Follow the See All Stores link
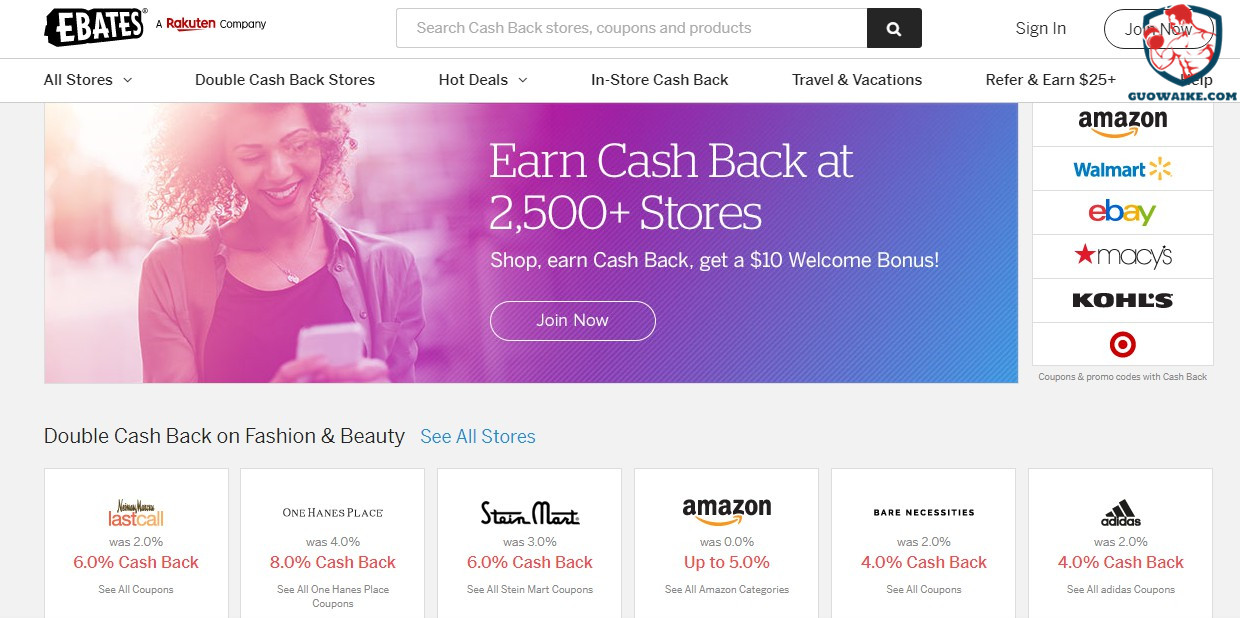Viewport: 1240px width, 618px height. tap(478, 436)
